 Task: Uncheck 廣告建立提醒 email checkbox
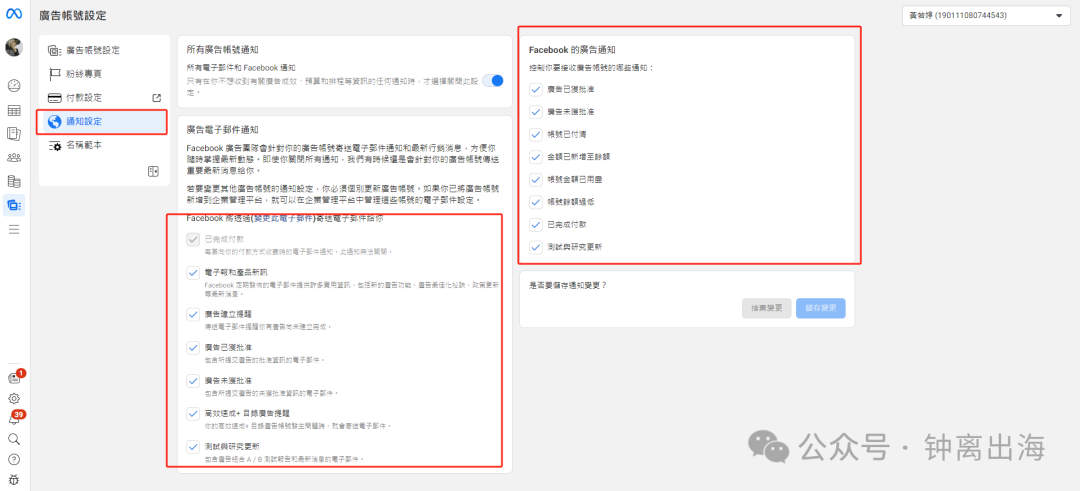(x=193, y=314)
